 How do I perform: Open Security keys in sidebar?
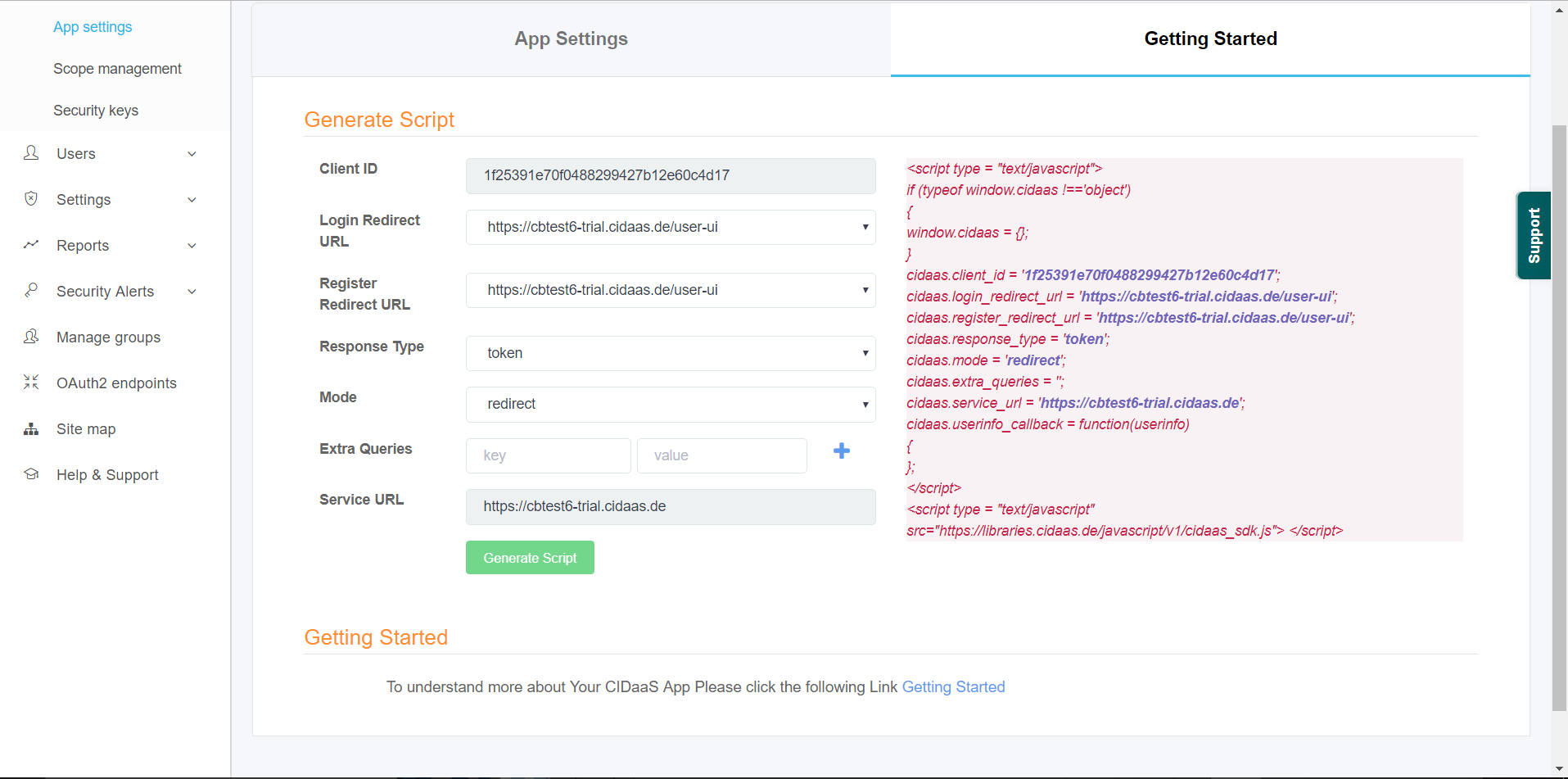point(96,111)
